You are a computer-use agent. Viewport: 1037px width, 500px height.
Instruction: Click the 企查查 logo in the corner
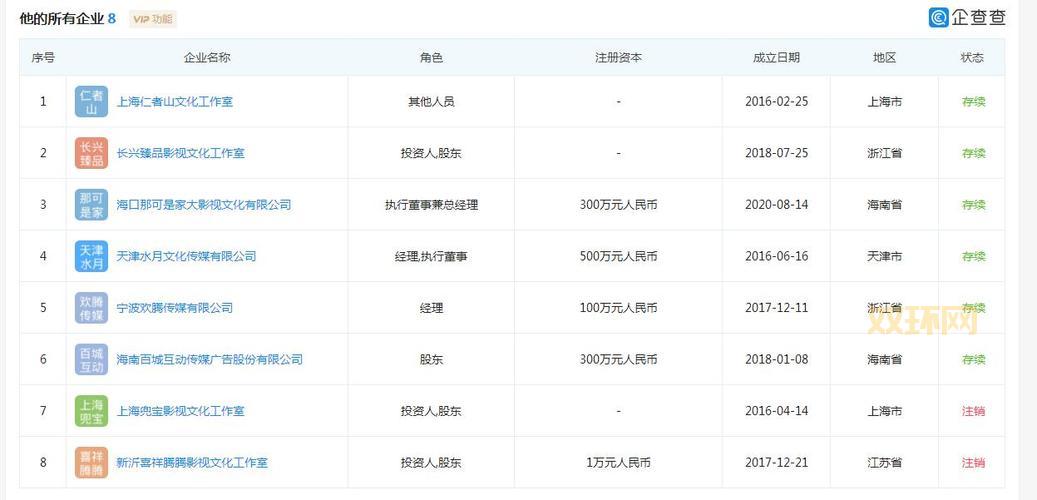(x=967, y=17)
